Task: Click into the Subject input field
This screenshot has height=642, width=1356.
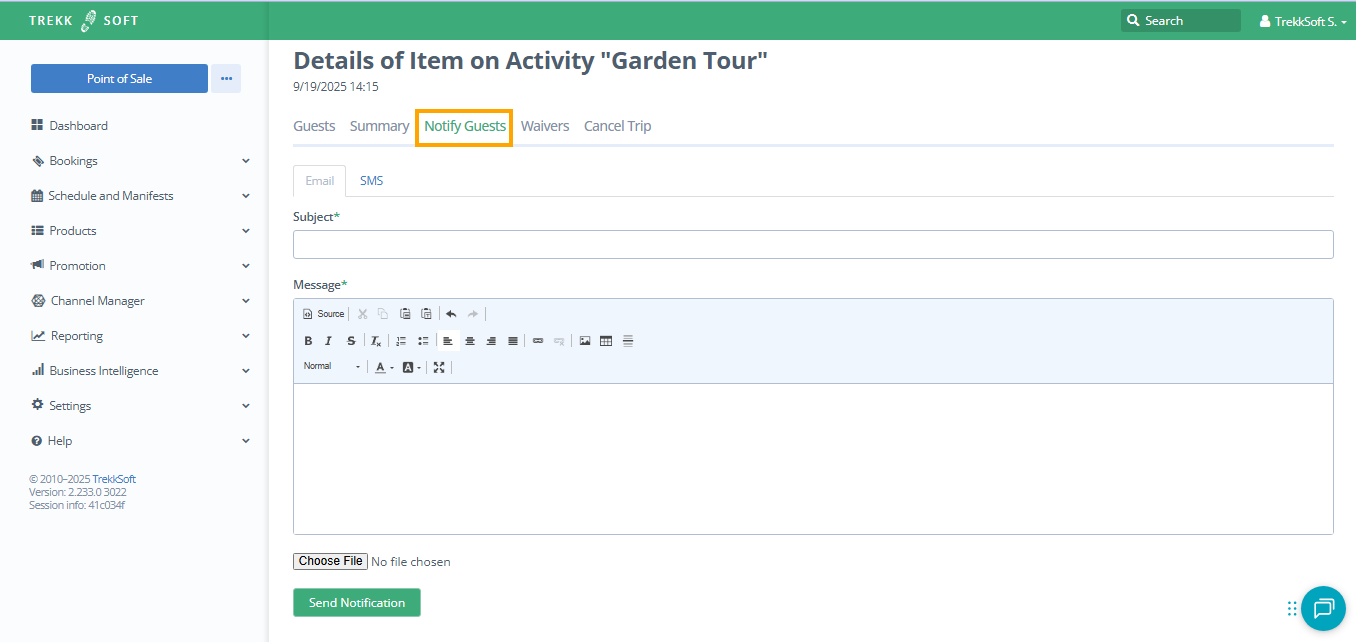Action: pyautogui.click(x=813, y=245)
